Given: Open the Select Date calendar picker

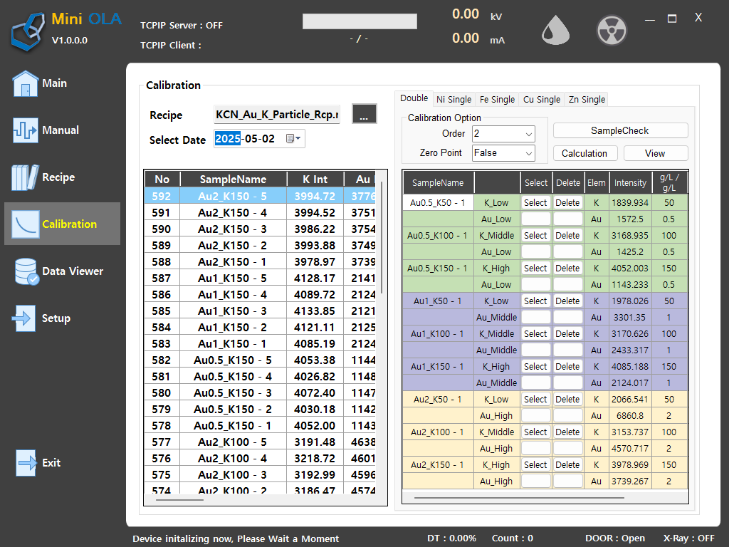Looking at the screenshot, I should pos(293,138).
